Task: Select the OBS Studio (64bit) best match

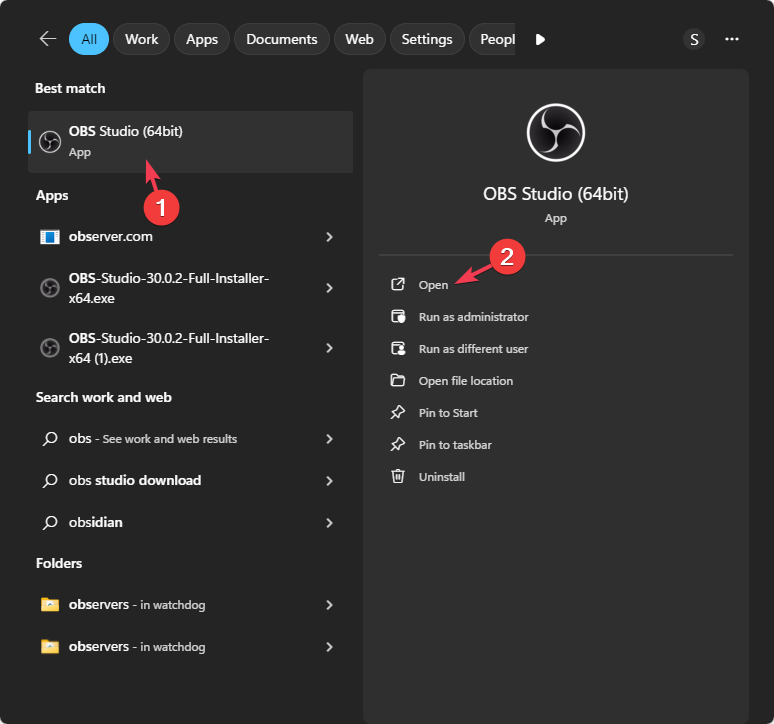Action: coord(190,142)
